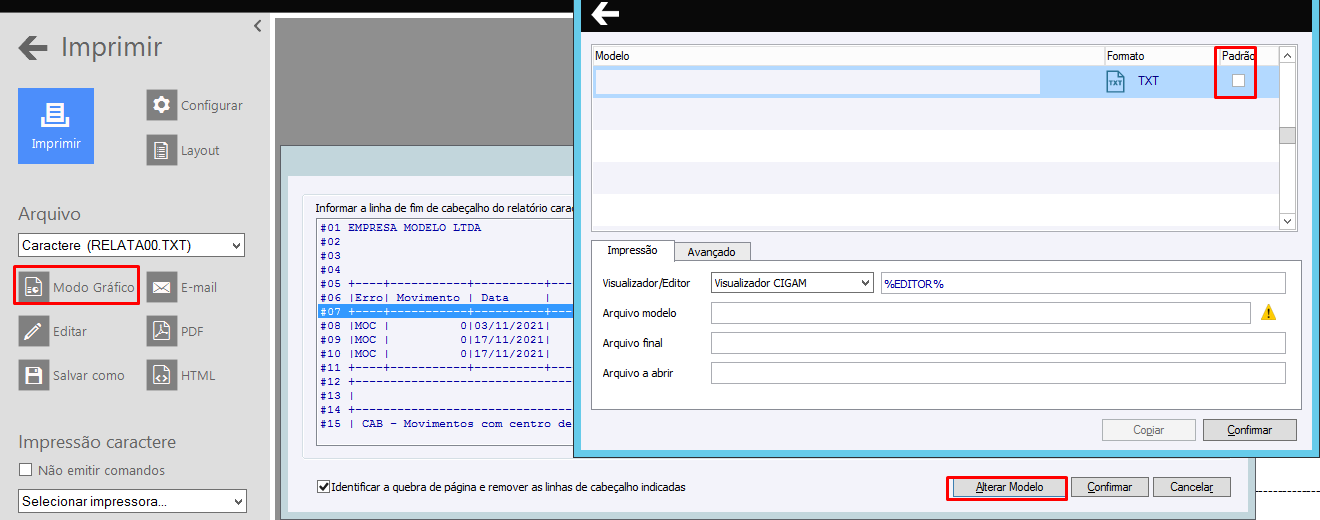The image size is (1320, 520).
Task: Switch to the Avançado tab
Action: coord(712,252)
